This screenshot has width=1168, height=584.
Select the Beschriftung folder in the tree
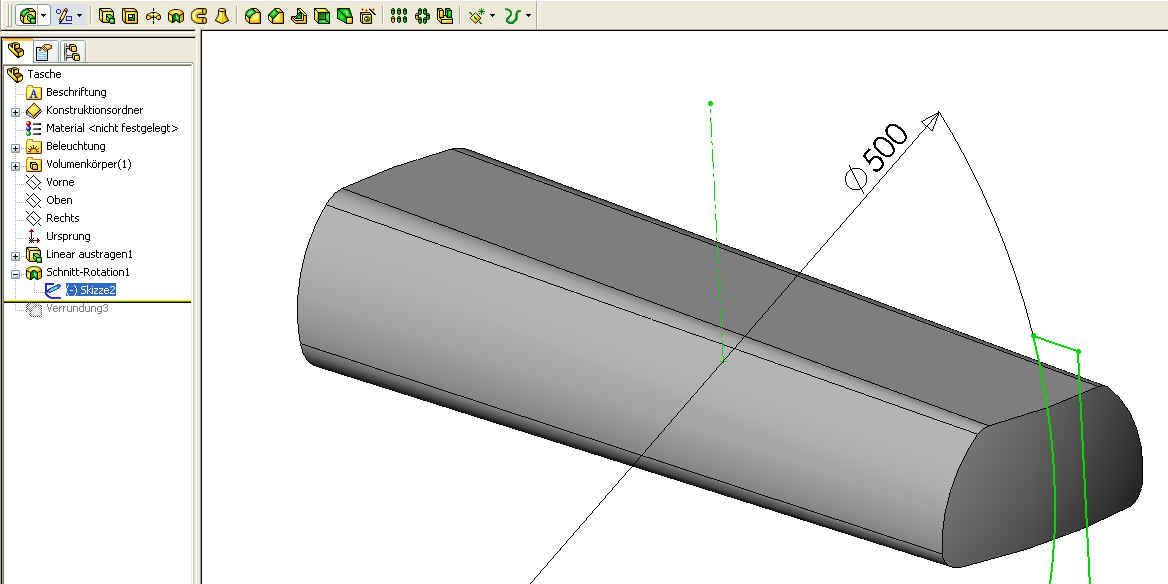click(x=76, y=92)
